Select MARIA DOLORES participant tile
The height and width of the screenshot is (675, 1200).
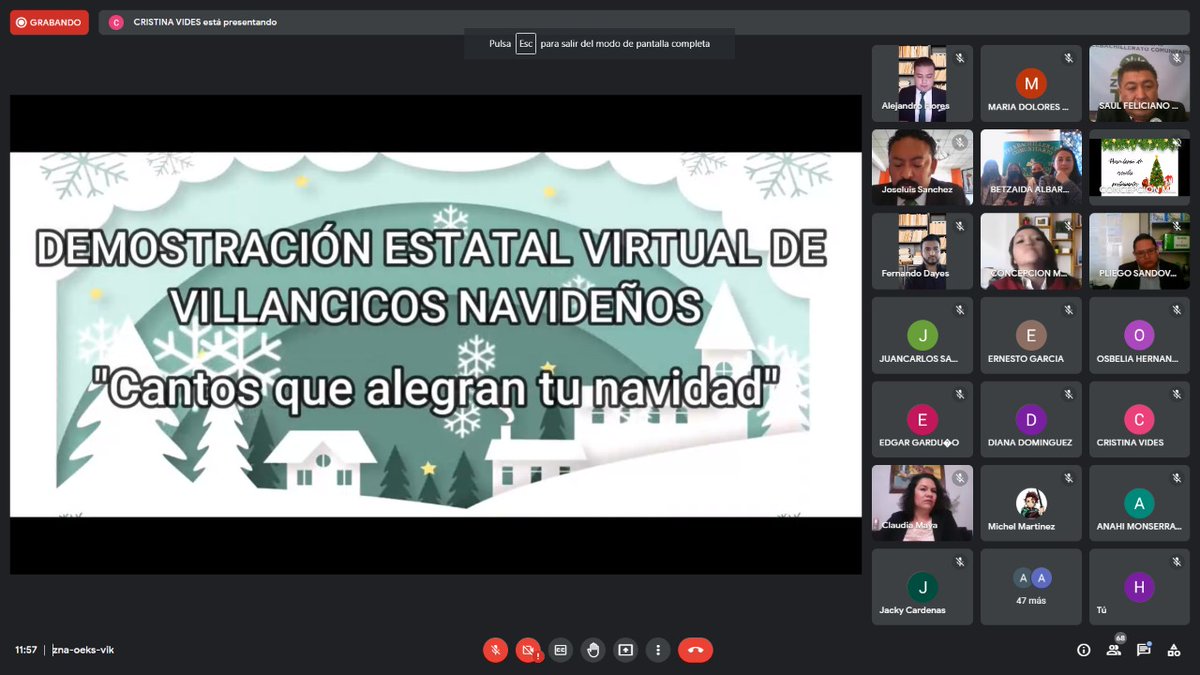pyautogui.click(x=1030, y=83)
